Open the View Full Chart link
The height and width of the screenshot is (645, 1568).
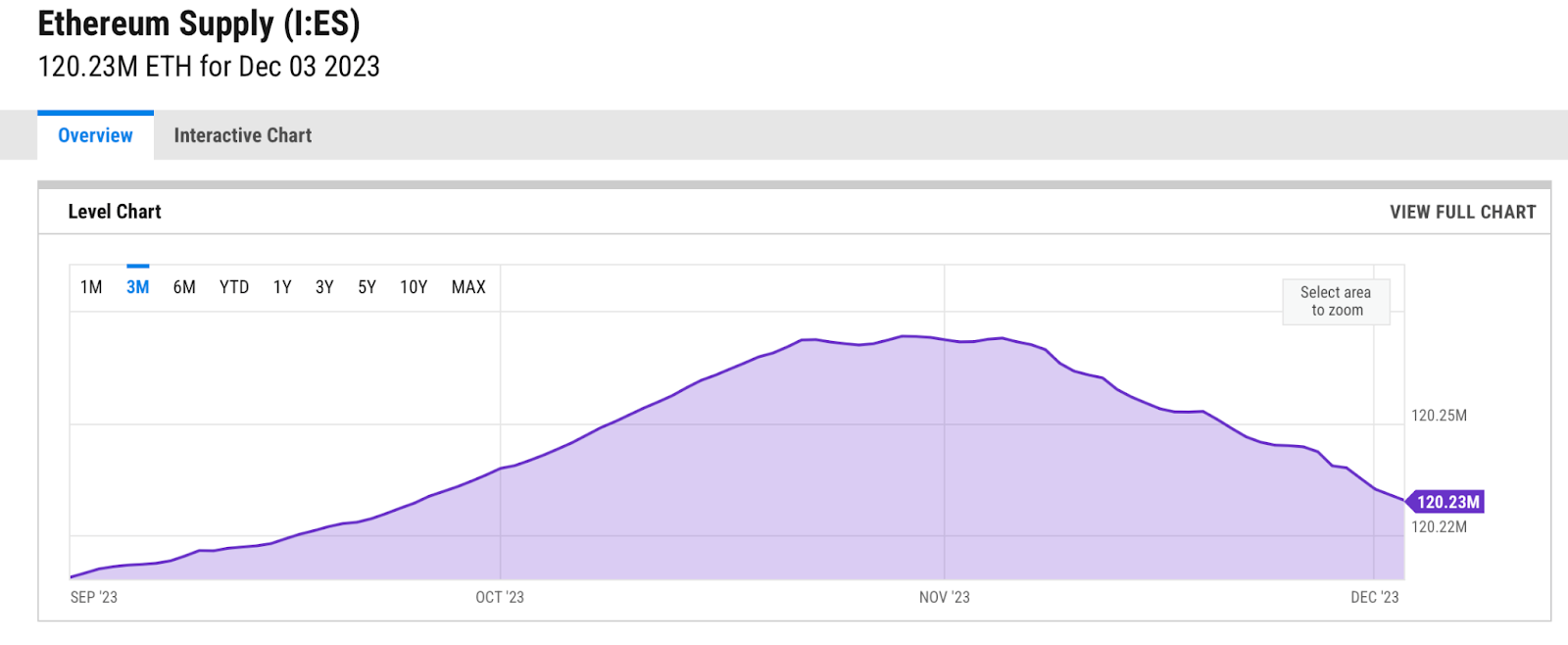tap(1462, 212)
